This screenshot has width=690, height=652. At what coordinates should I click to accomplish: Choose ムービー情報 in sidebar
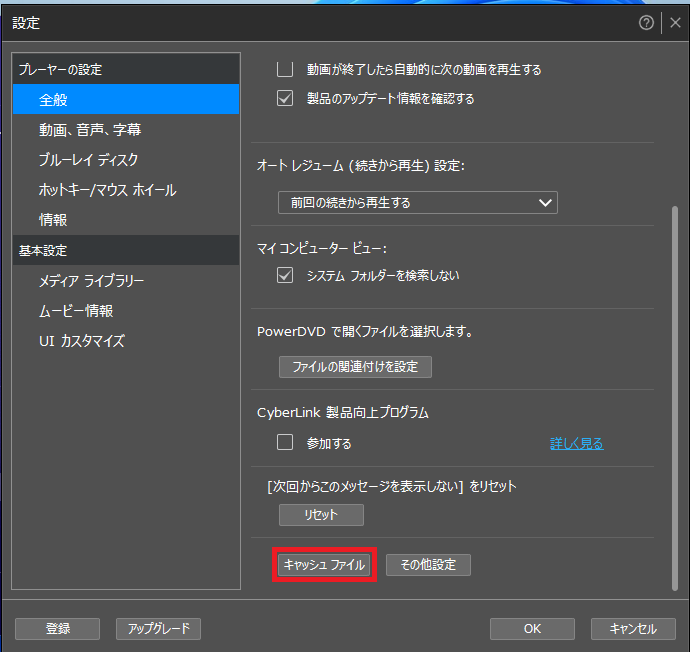[126, 311]
